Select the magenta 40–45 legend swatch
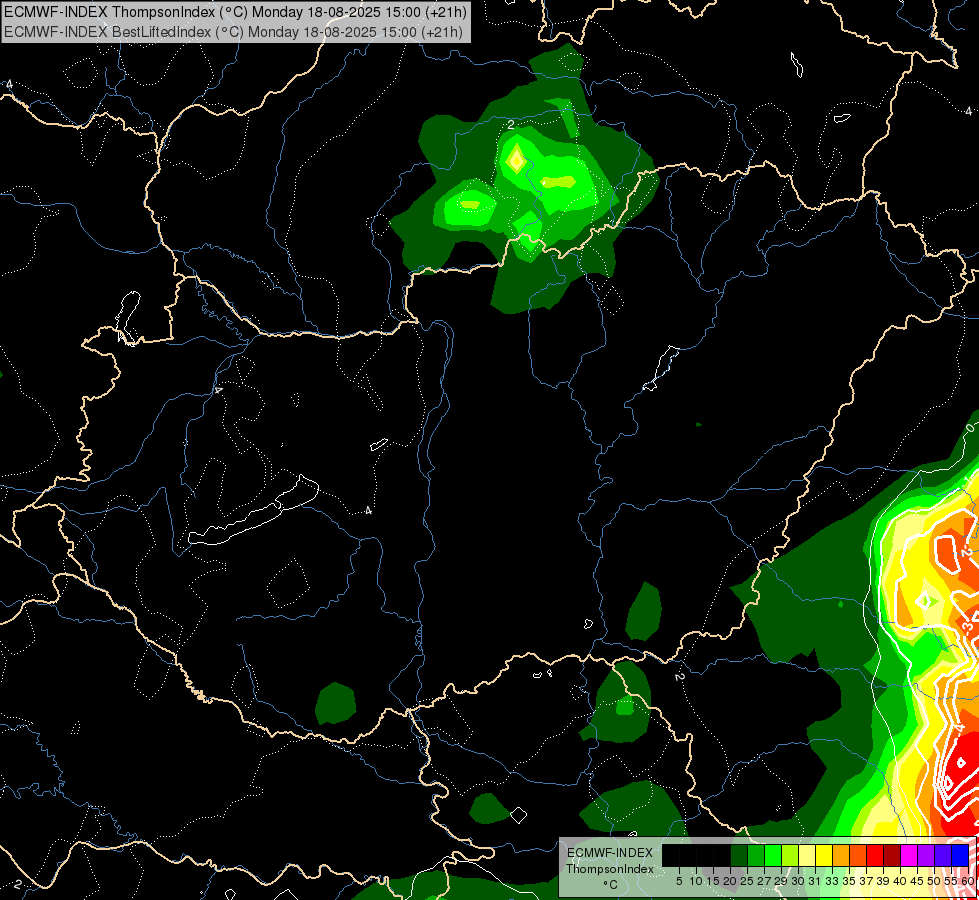The image size is (979, 900). click(909, 856)
